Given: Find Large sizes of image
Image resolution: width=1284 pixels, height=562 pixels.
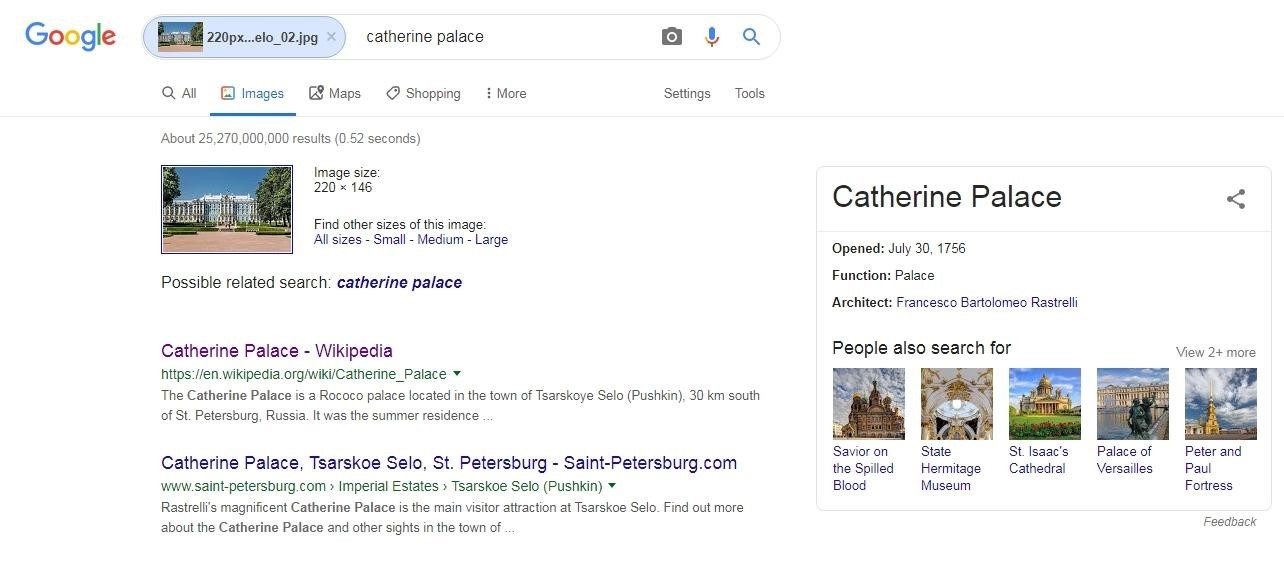Looking at the screenshot, I should (492, 240).
